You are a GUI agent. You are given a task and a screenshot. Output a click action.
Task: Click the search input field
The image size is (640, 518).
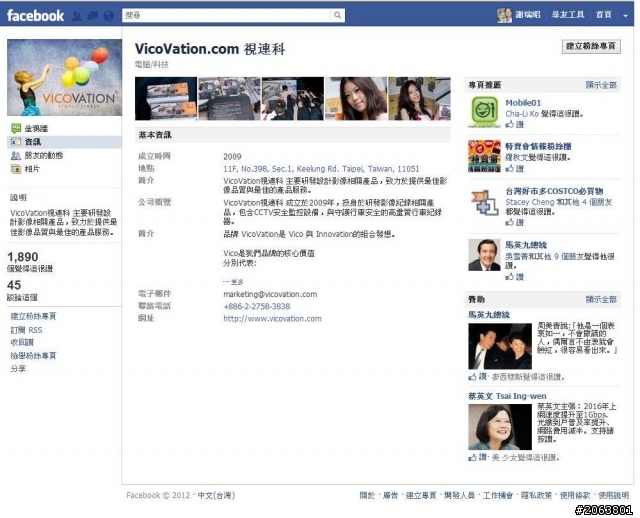pos(227,15)
